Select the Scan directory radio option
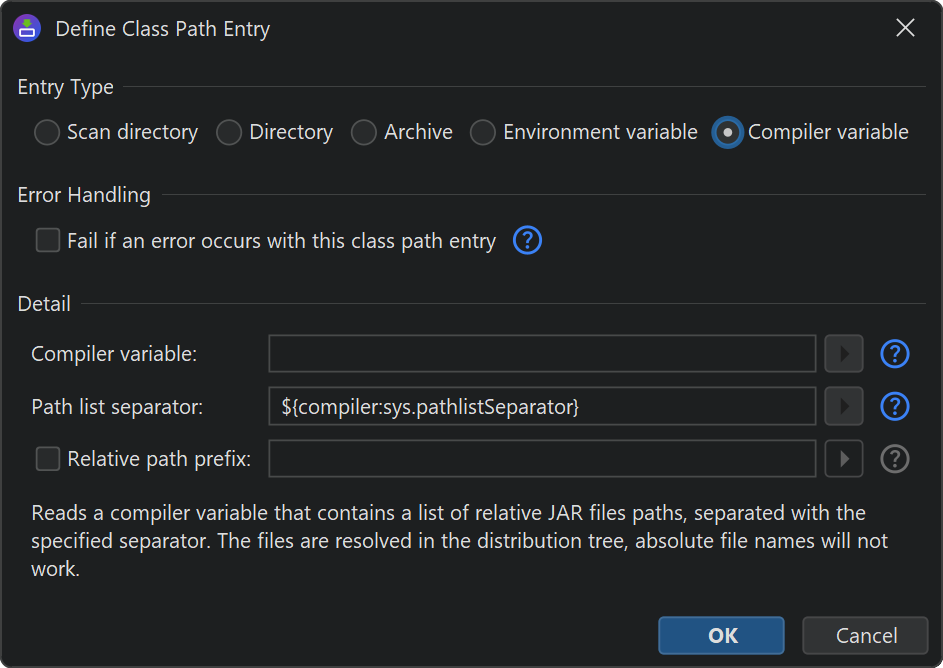943x668 pixels. 47,133
